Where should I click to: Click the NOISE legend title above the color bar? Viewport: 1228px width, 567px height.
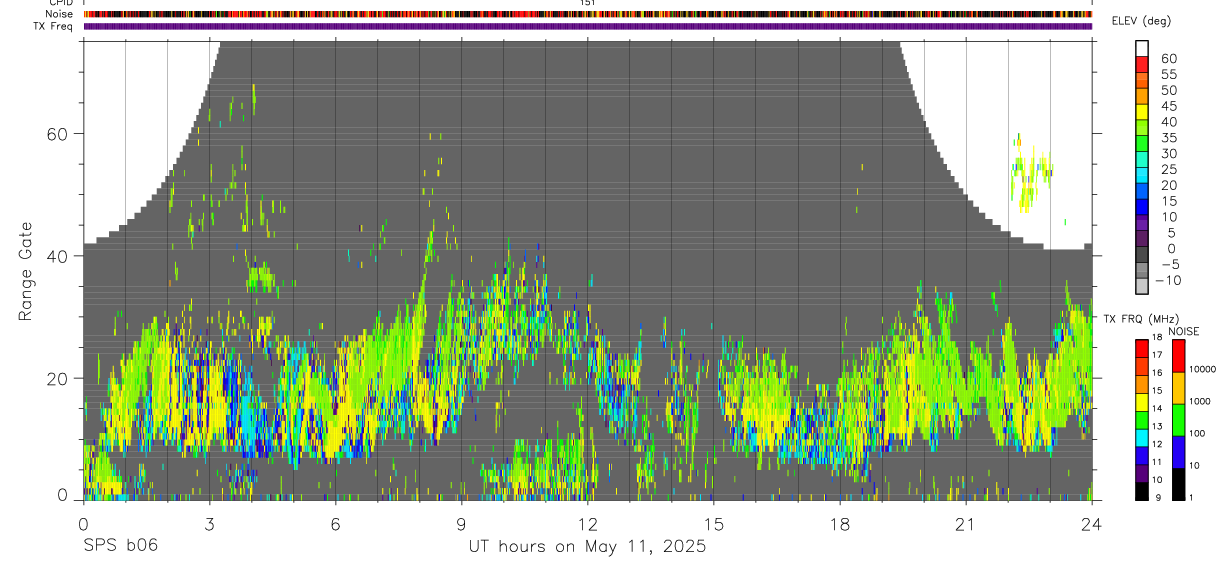tap(1184, 331)
